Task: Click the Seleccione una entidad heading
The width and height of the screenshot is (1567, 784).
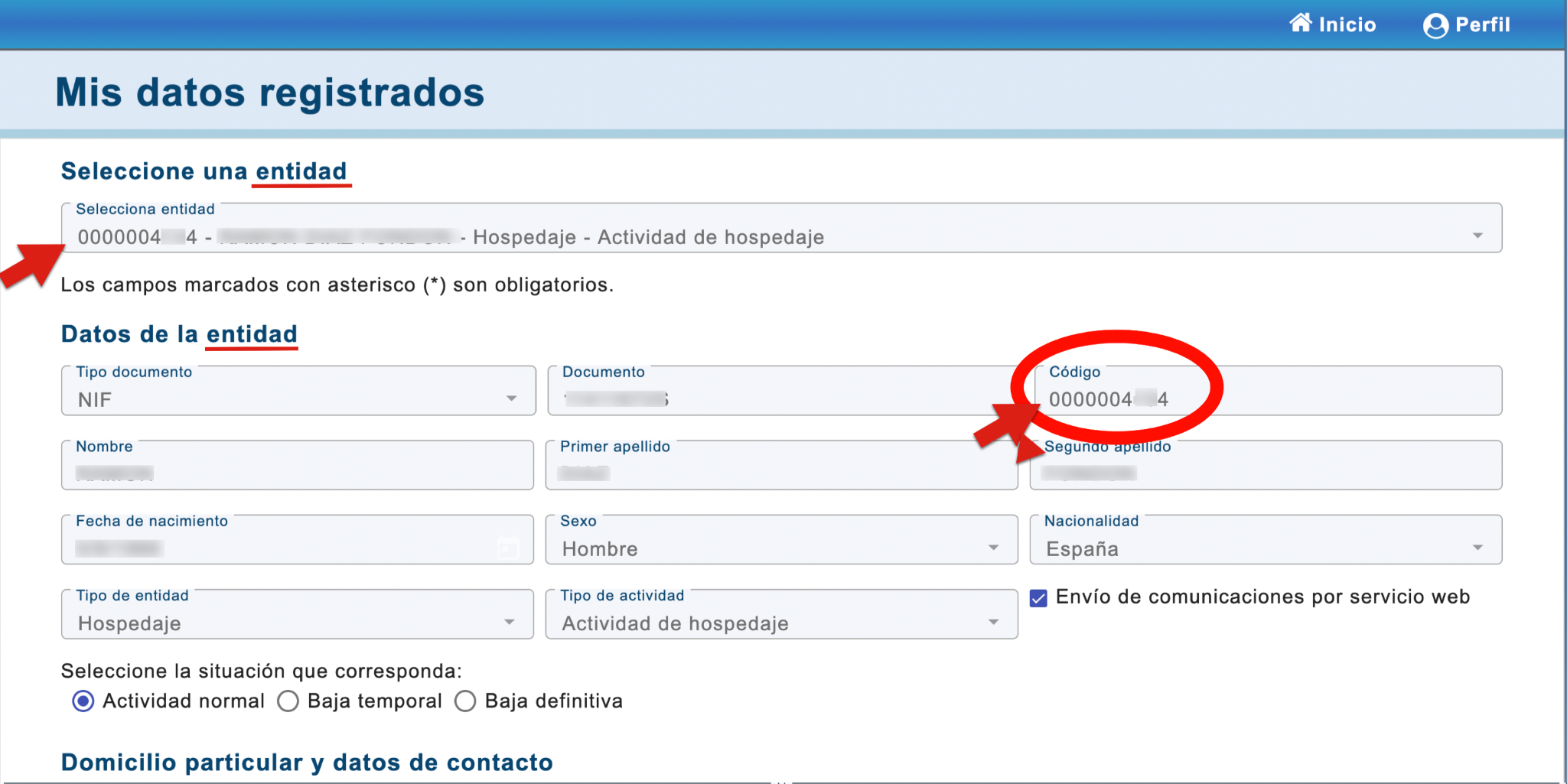Action: (204, 171)
